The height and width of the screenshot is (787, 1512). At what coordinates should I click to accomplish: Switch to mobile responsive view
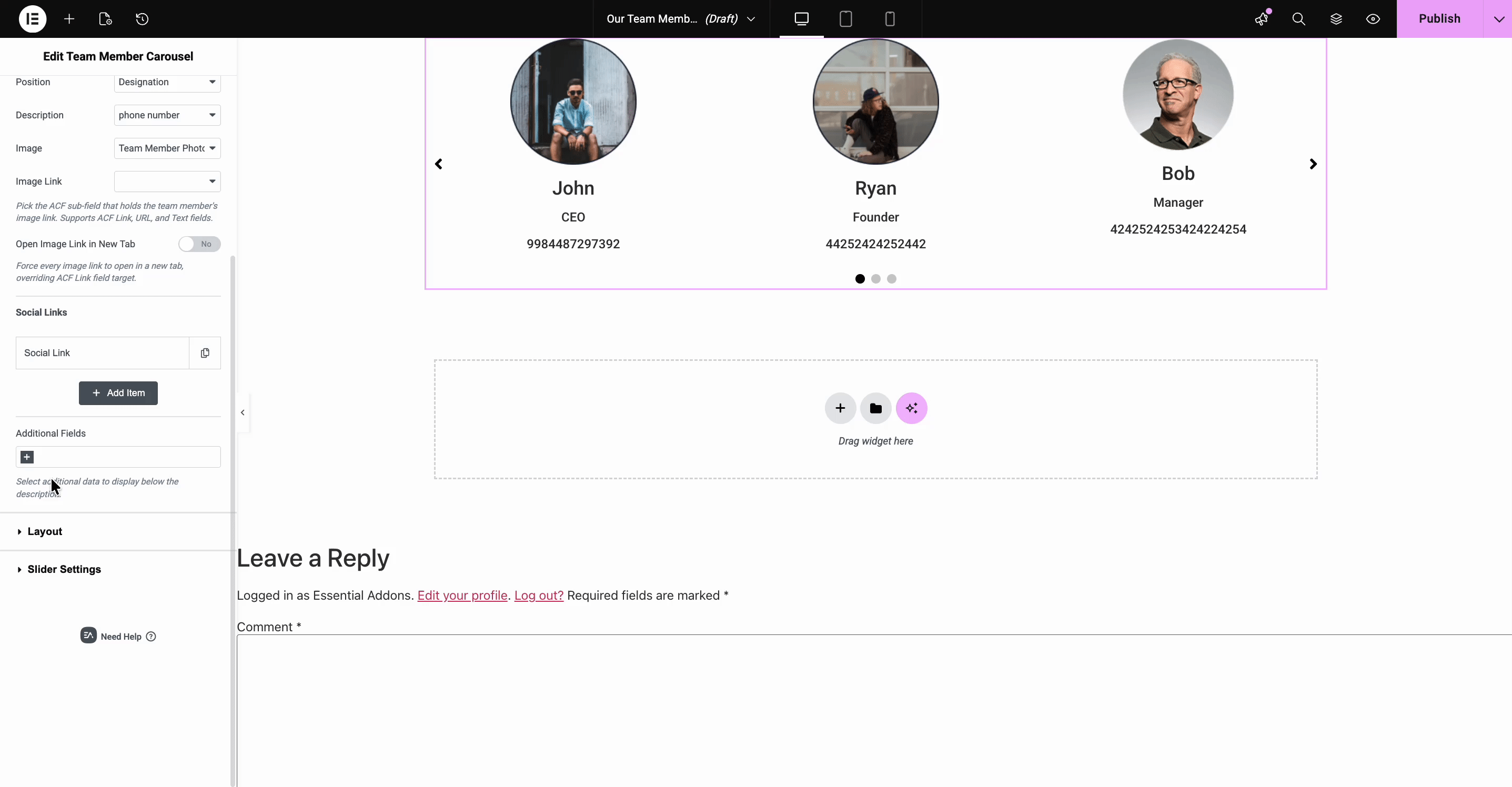tap(890, 19)
